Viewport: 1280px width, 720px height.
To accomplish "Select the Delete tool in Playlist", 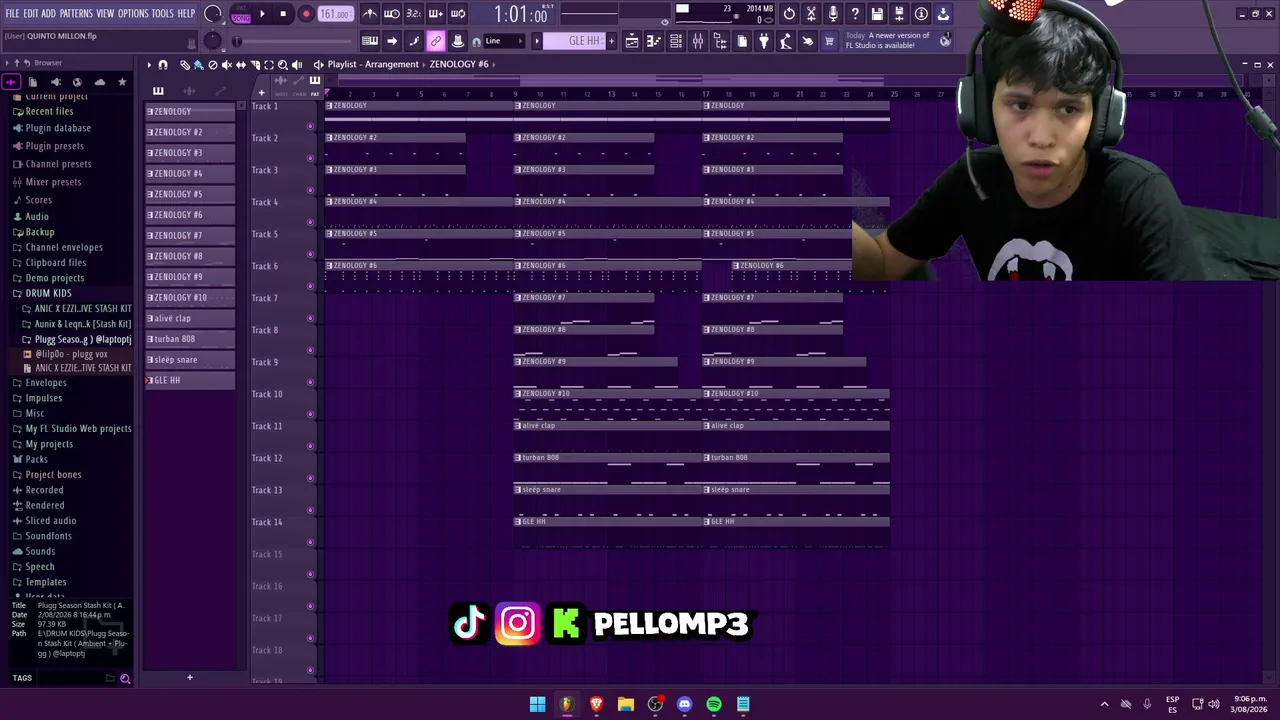I will pyautogui.click(x=212, y=65).
